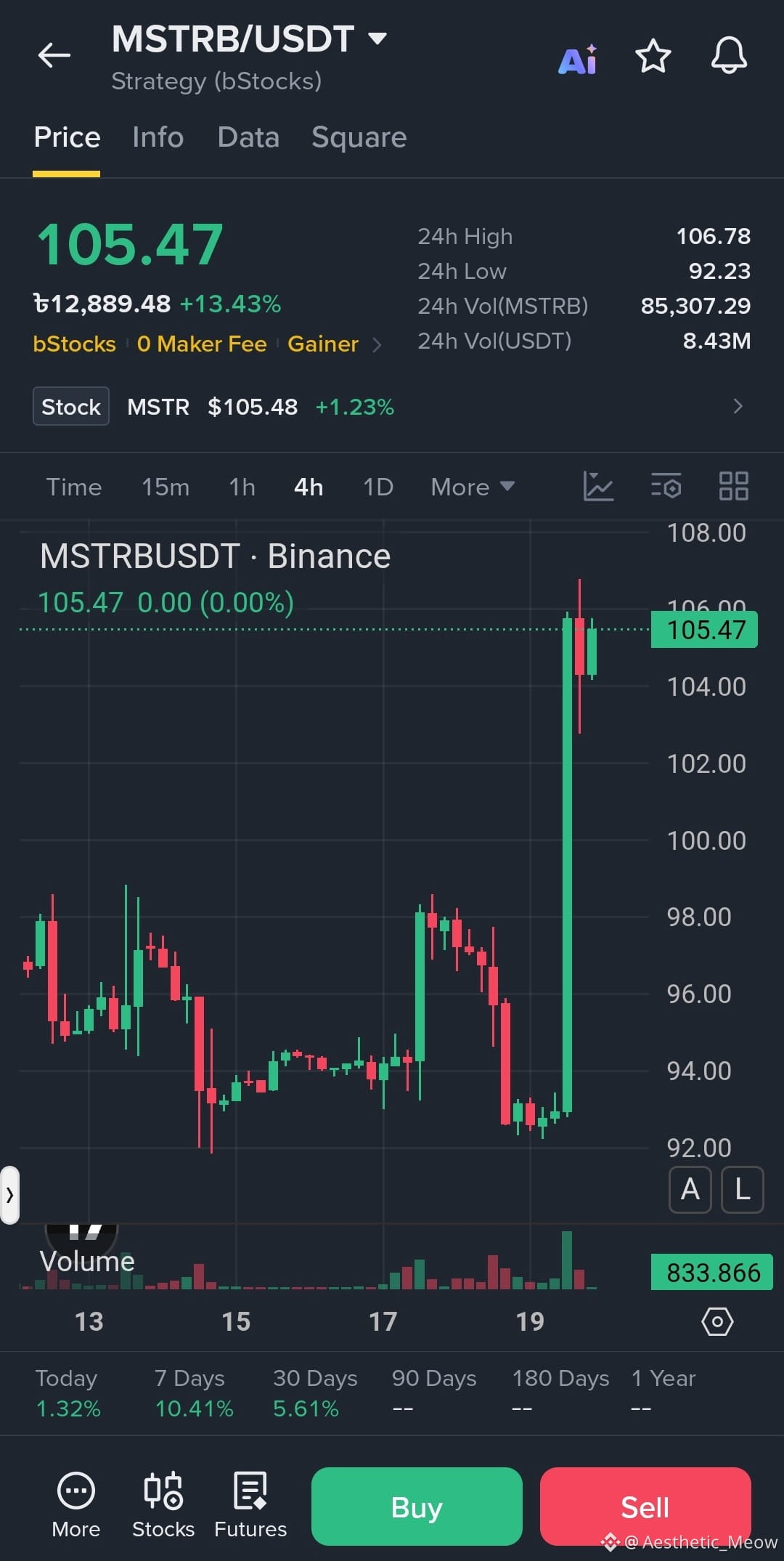Open the bStocks tag
Image resolution: width=784 pixels, height=1561 pixels.
74,344
